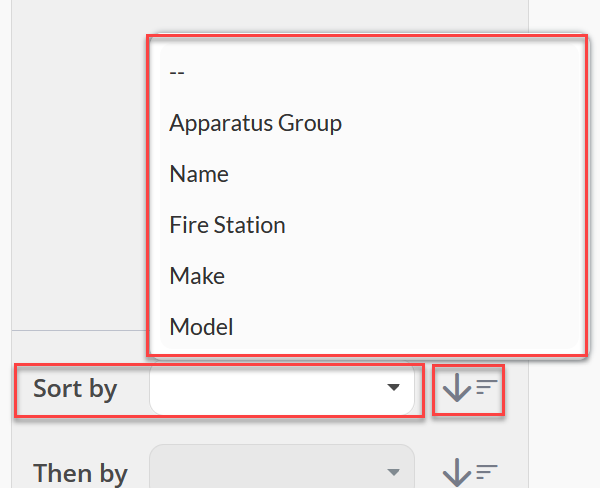Choose Model in the sort list
600x488 pixels.
(201, 327)
